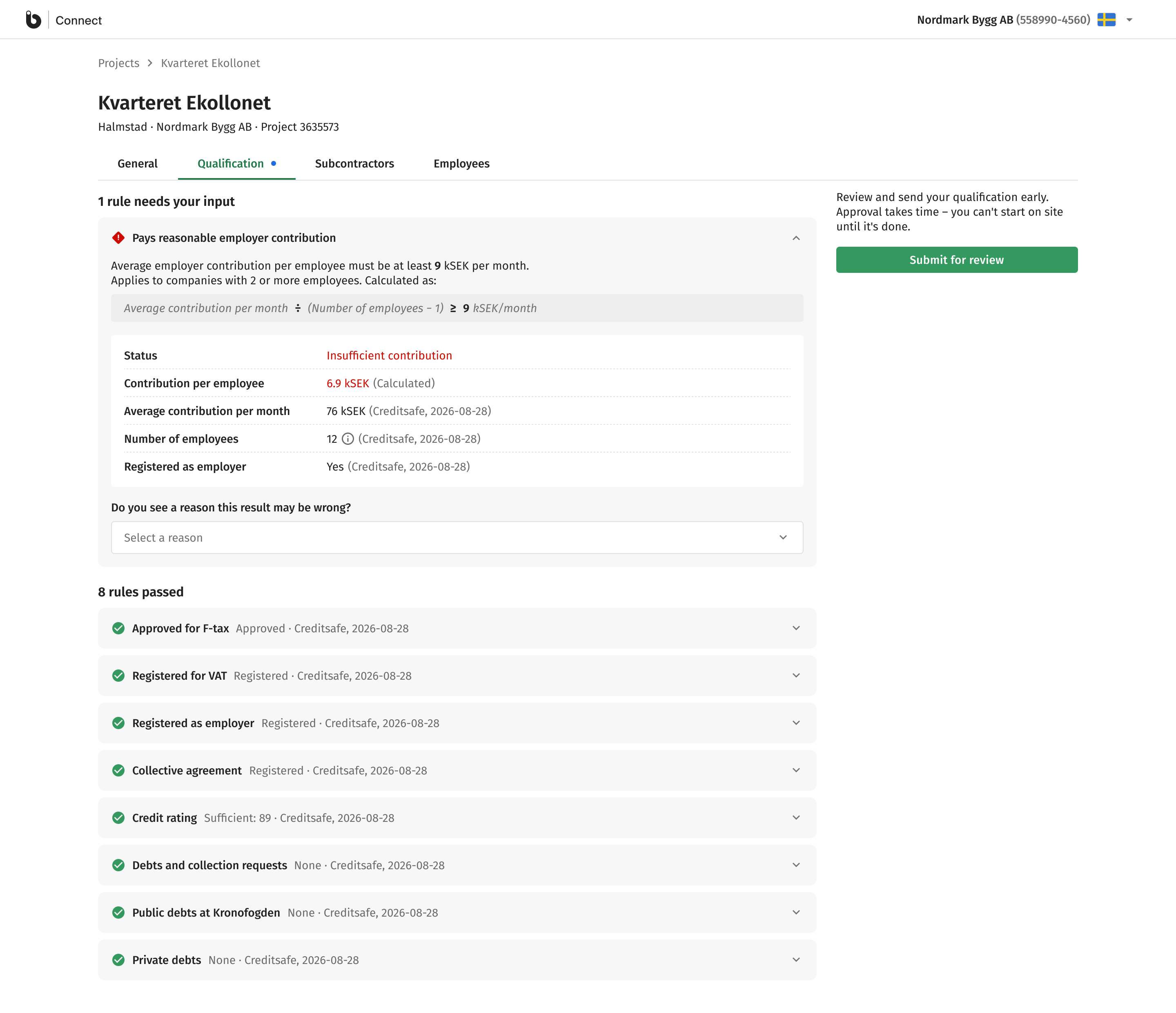Select the Qualification tab
The image size is (1176, 1013).
[237, 163]
